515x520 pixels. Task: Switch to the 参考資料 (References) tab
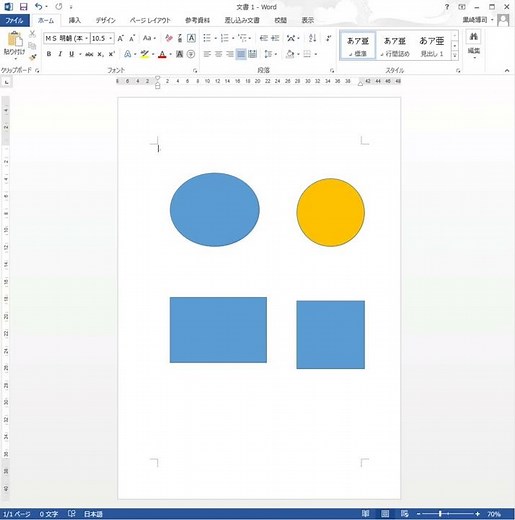pyautogui.click(x=197, y=20)
